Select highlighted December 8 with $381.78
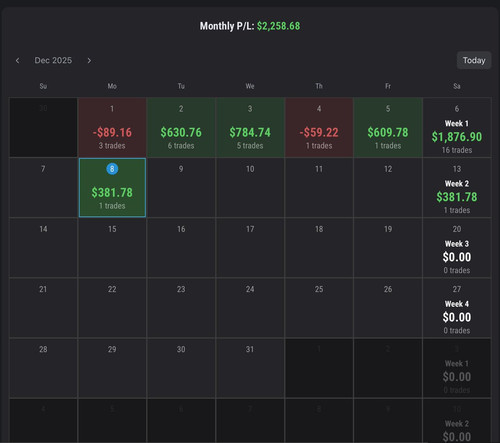 pos(112,188)
